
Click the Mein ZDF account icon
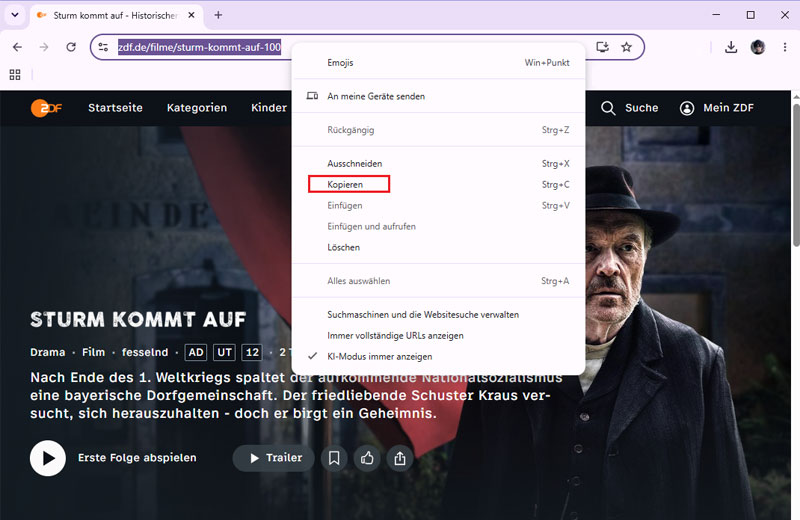687,108
